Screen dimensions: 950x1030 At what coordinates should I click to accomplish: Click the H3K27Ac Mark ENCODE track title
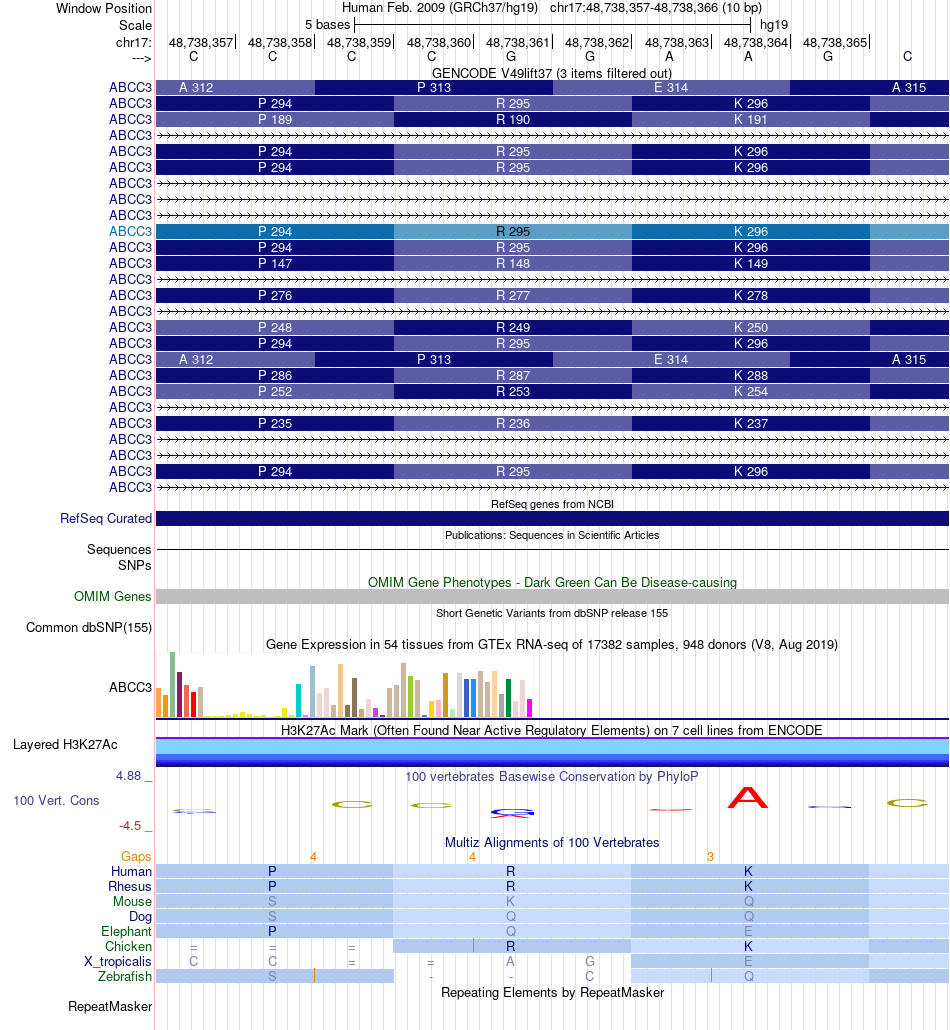[552, 730]
